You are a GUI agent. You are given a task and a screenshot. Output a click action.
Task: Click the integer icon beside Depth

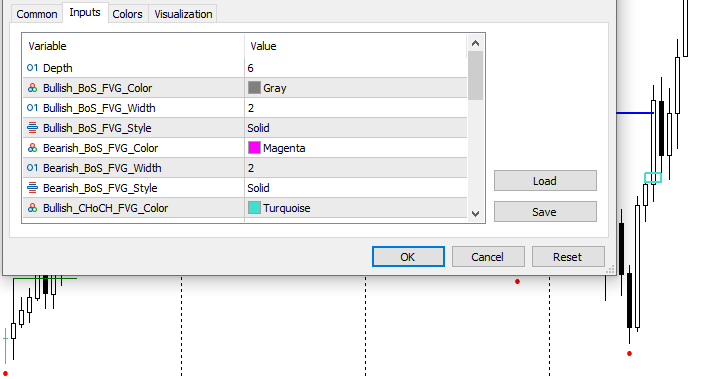pos(32,68)
